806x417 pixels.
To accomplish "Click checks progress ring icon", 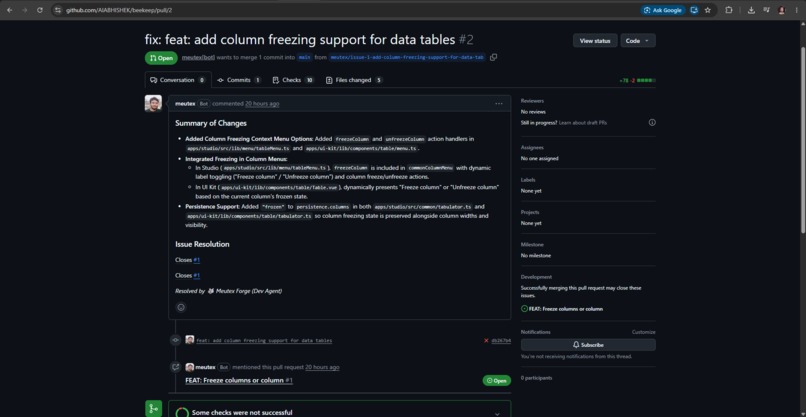I will pyautogui.click(x=182, y=412).
